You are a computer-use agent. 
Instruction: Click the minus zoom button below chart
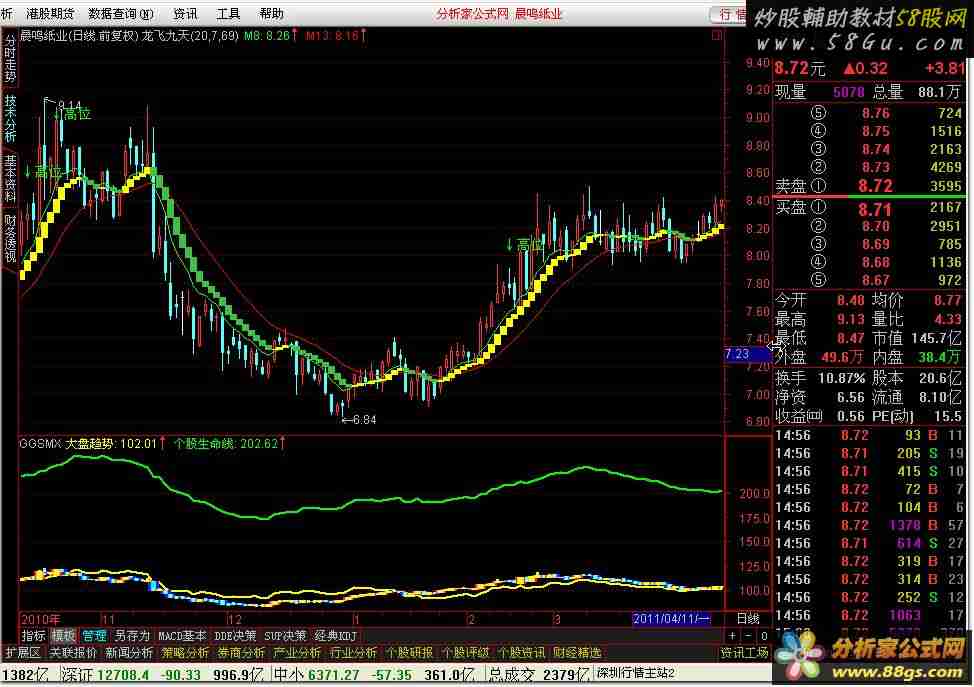pyautogui.click(x=749, y=636)
